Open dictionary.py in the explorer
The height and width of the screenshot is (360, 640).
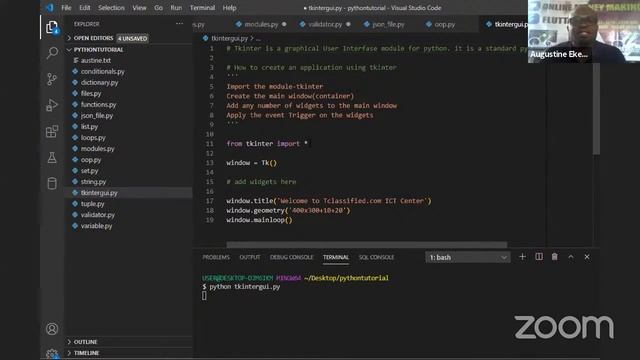[x=129, y=82]
